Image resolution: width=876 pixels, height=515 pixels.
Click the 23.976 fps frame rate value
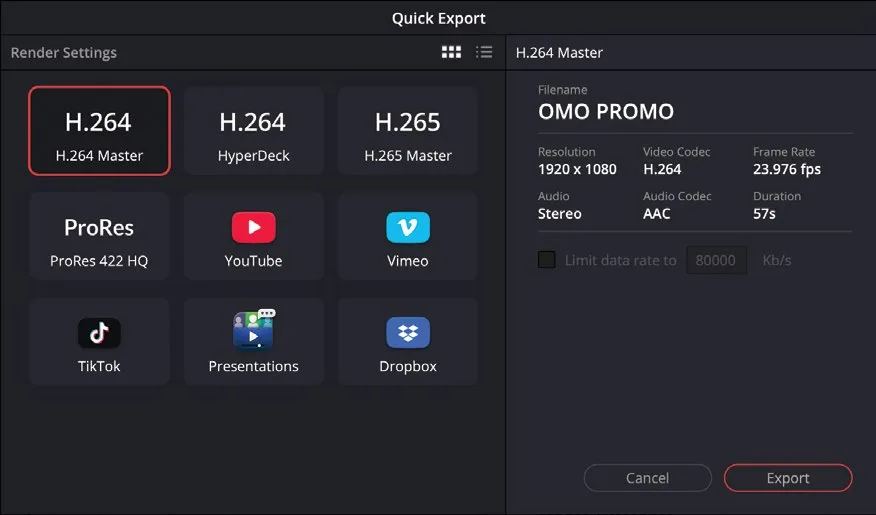787,169
